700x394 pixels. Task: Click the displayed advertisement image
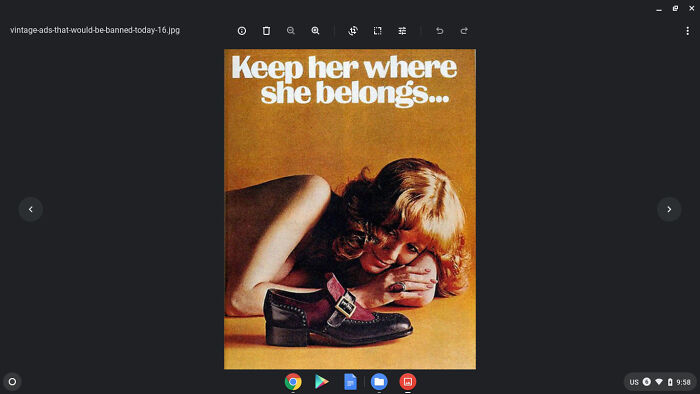click(350, 209)
